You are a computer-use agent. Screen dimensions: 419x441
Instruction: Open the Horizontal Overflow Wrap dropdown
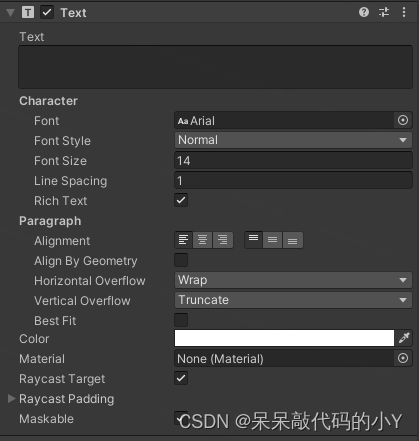coord(293,280)
